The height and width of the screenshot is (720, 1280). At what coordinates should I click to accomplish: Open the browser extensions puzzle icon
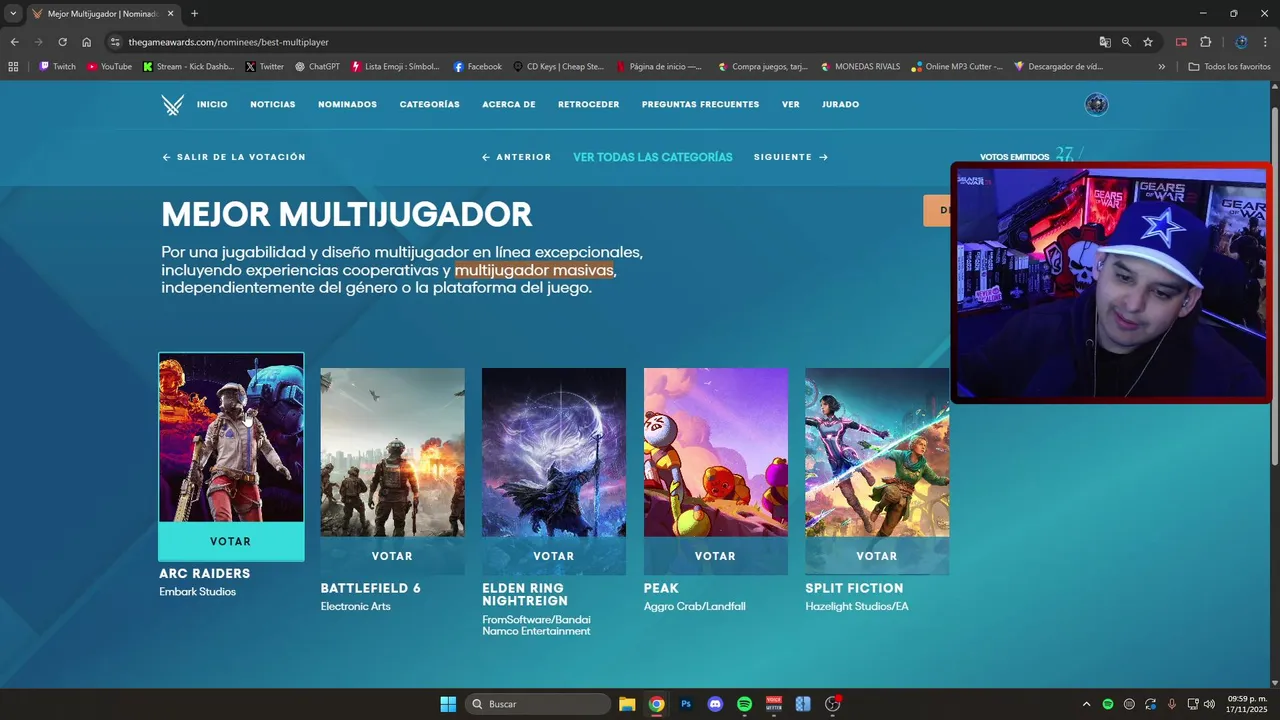point(1205,42)
